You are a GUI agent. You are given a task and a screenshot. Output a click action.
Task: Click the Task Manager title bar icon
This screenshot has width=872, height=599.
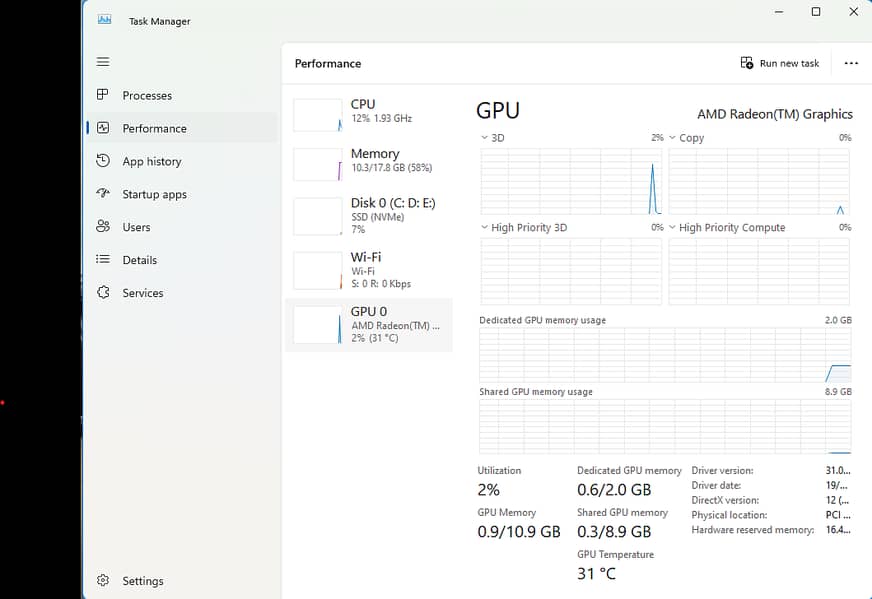pos(105,20)
